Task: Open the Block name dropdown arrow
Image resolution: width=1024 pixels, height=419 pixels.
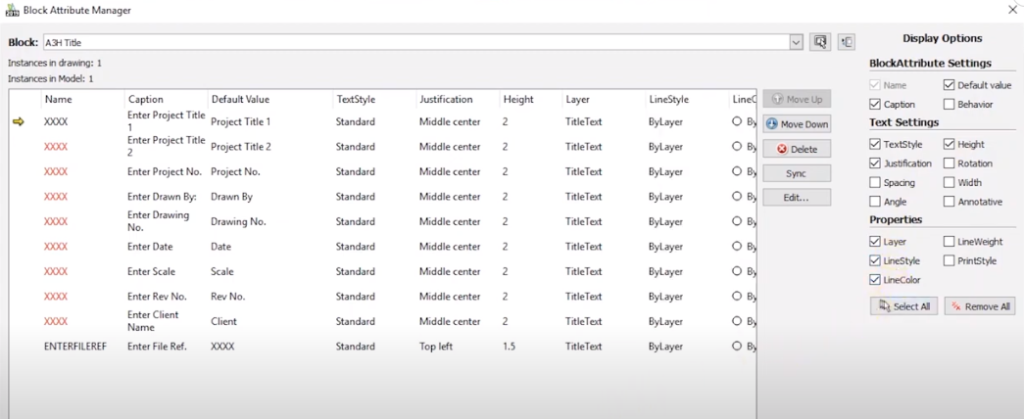Action: pos(796,43)
